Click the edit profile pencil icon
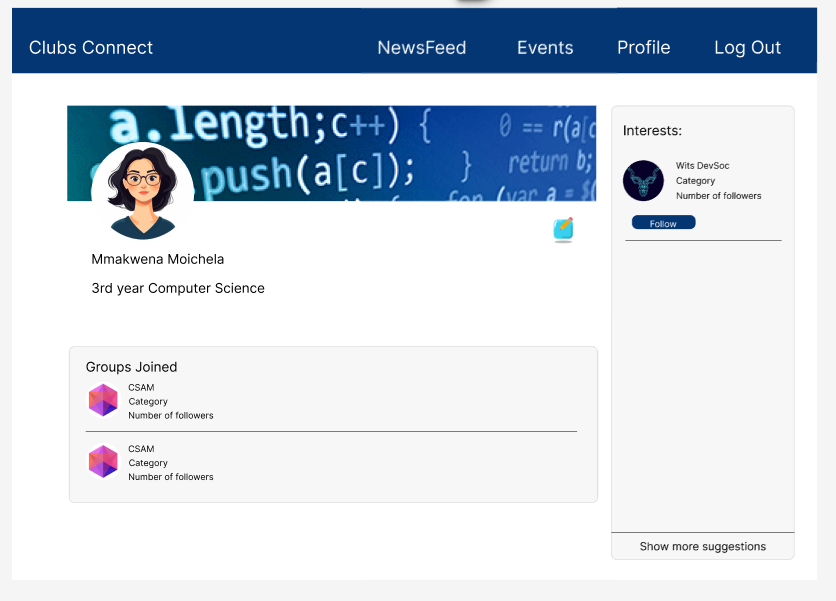 (x=563, y=229)
